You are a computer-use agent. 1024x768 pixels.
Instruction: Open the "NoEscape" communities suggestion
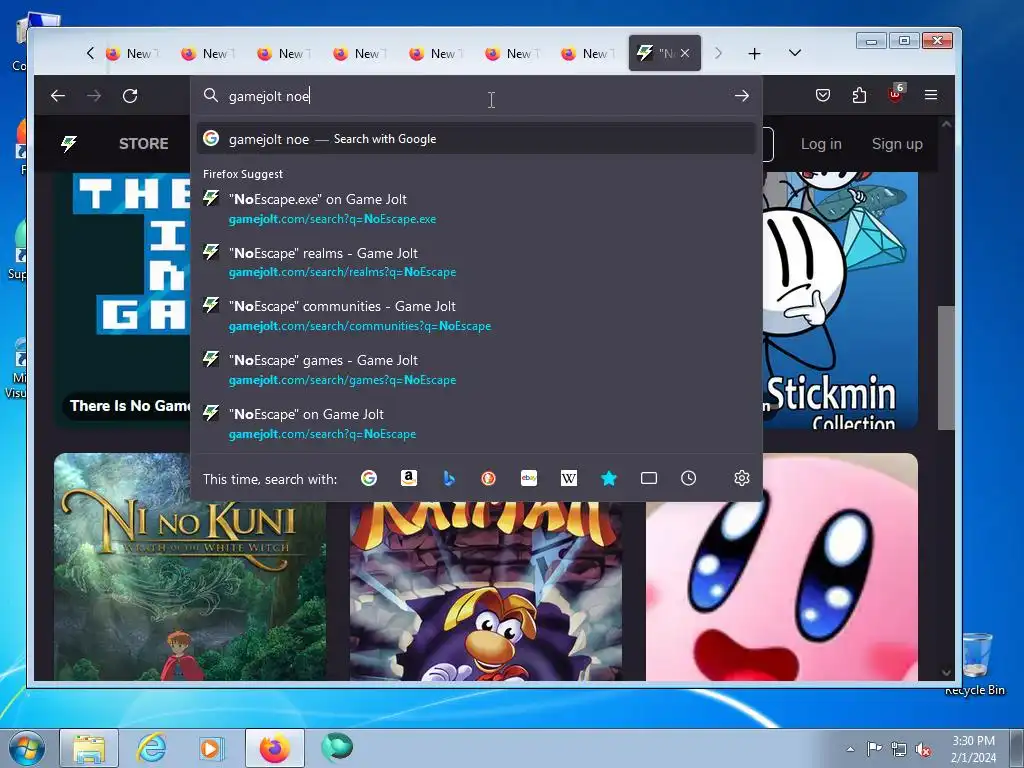(477, 316)
